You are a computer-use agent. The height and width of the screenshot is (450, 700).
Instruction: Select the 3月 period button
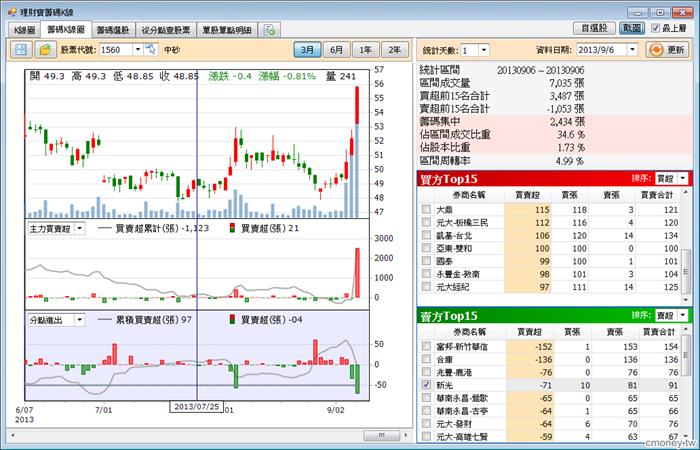point(307,50)
